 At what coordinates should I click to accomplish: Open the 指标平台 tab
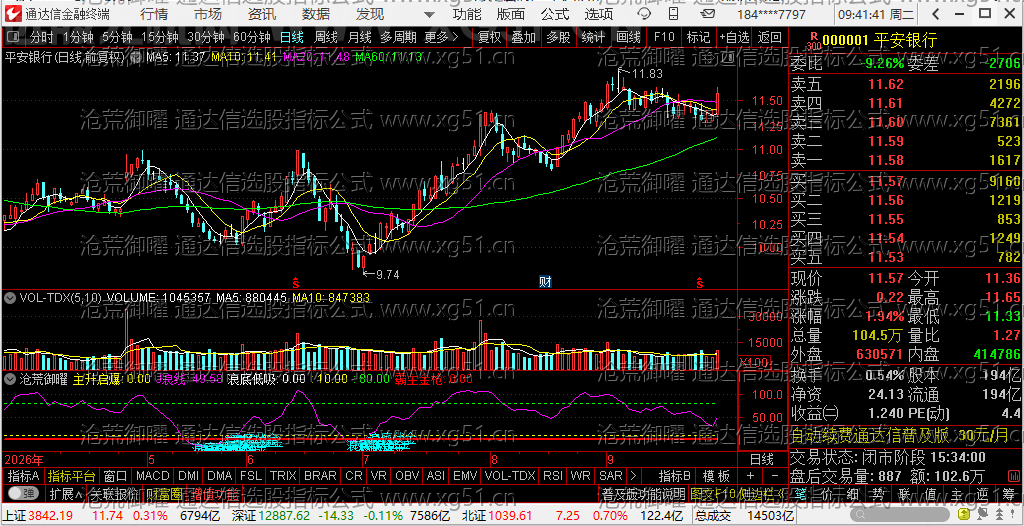tap(72, 475)
